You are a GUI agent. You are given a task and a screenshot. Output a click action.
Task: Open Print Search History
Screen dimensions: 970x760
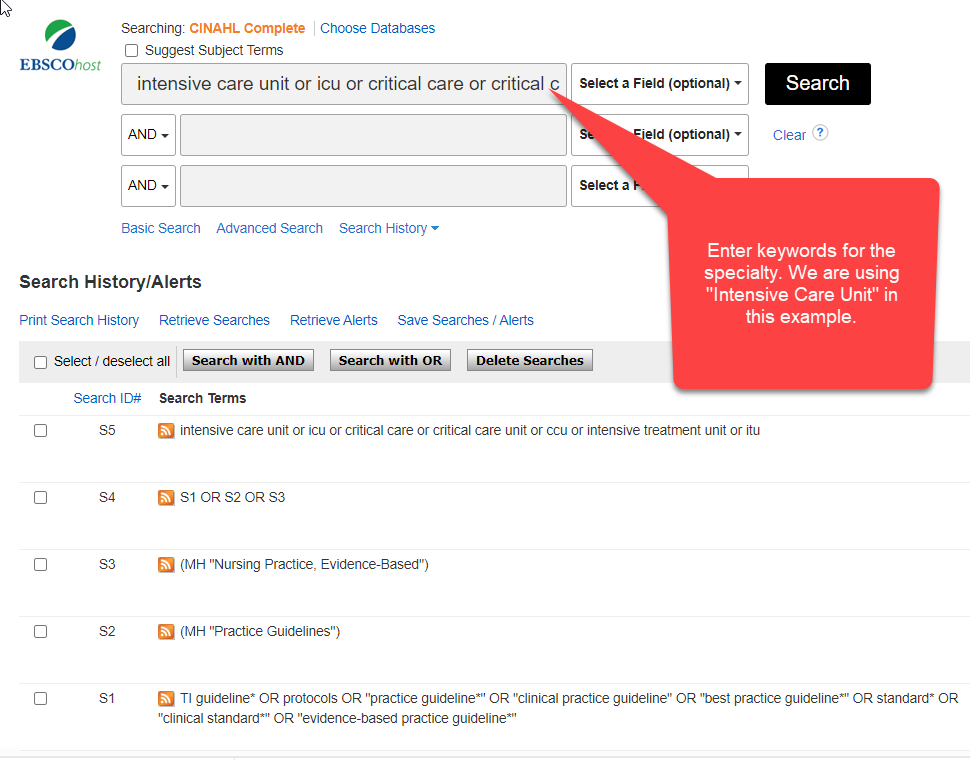(79, 320)
